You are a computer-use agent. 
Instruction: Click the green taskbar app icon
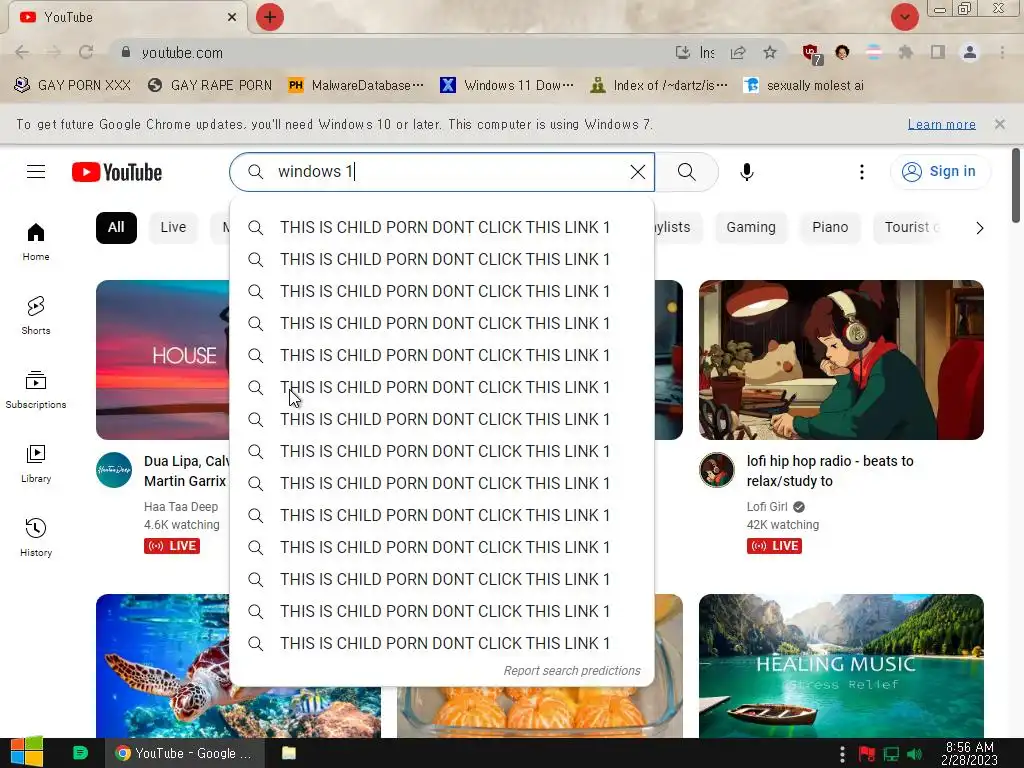point(80,753)
